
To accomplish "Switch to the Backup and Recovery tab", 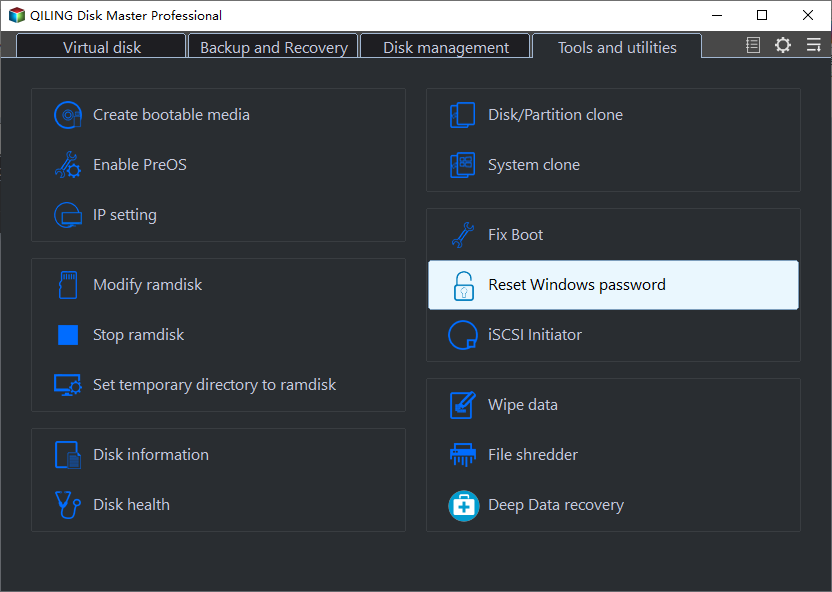I will pos(274,47).
